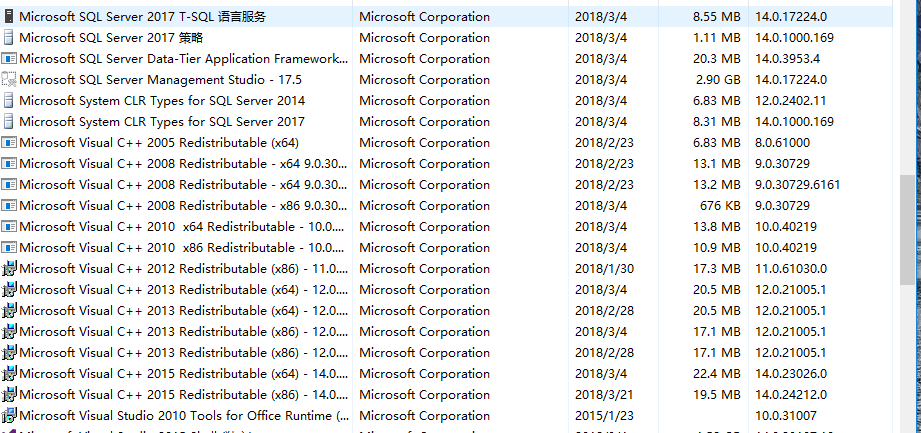This screenshot has width=921, height=433.
Task: Click 'Microsoft Corporation' in the Management Studio row
Action: [425, 80]
